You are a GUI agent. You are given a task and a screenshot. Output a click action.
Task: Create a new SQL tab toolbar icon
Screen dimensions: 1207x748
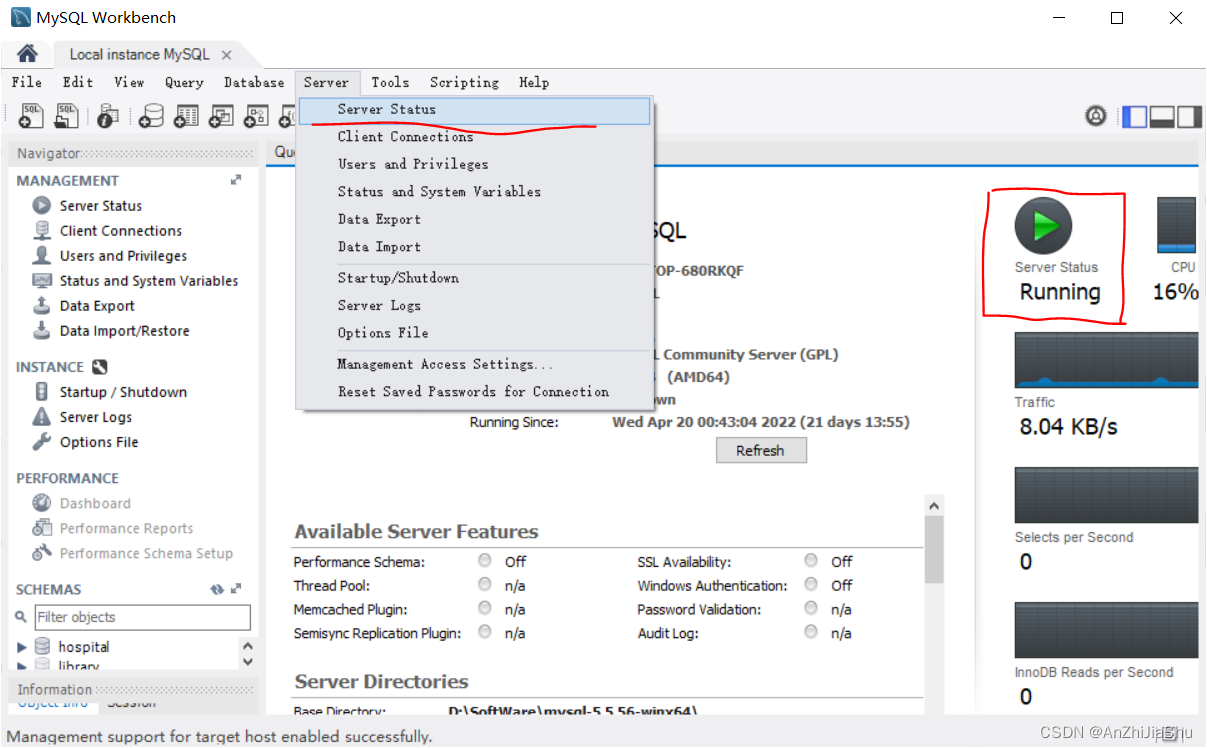pos(31,116)
